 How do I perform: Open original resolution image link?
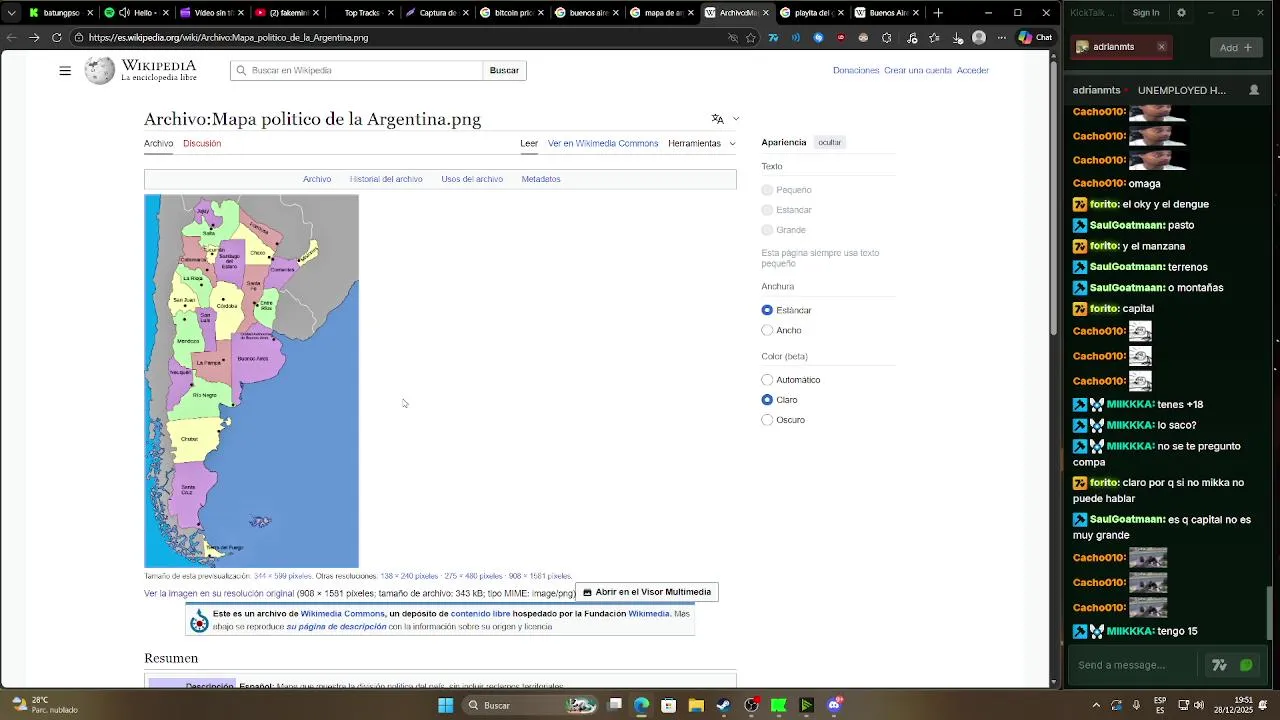click(x=219, y=593)
